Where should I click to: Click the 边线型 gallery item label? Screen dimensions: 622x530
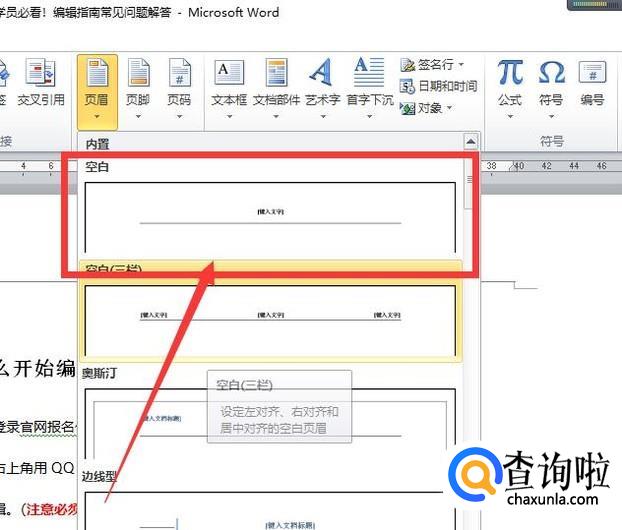(x=100, y=476)
